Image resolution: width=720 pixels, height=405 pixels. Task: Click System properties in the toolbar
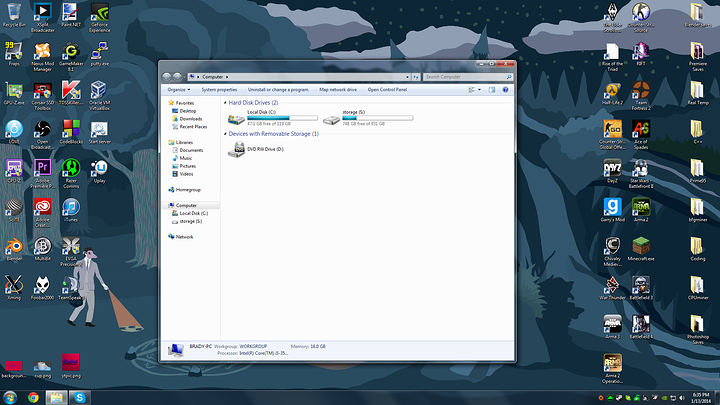coord(219,89)
